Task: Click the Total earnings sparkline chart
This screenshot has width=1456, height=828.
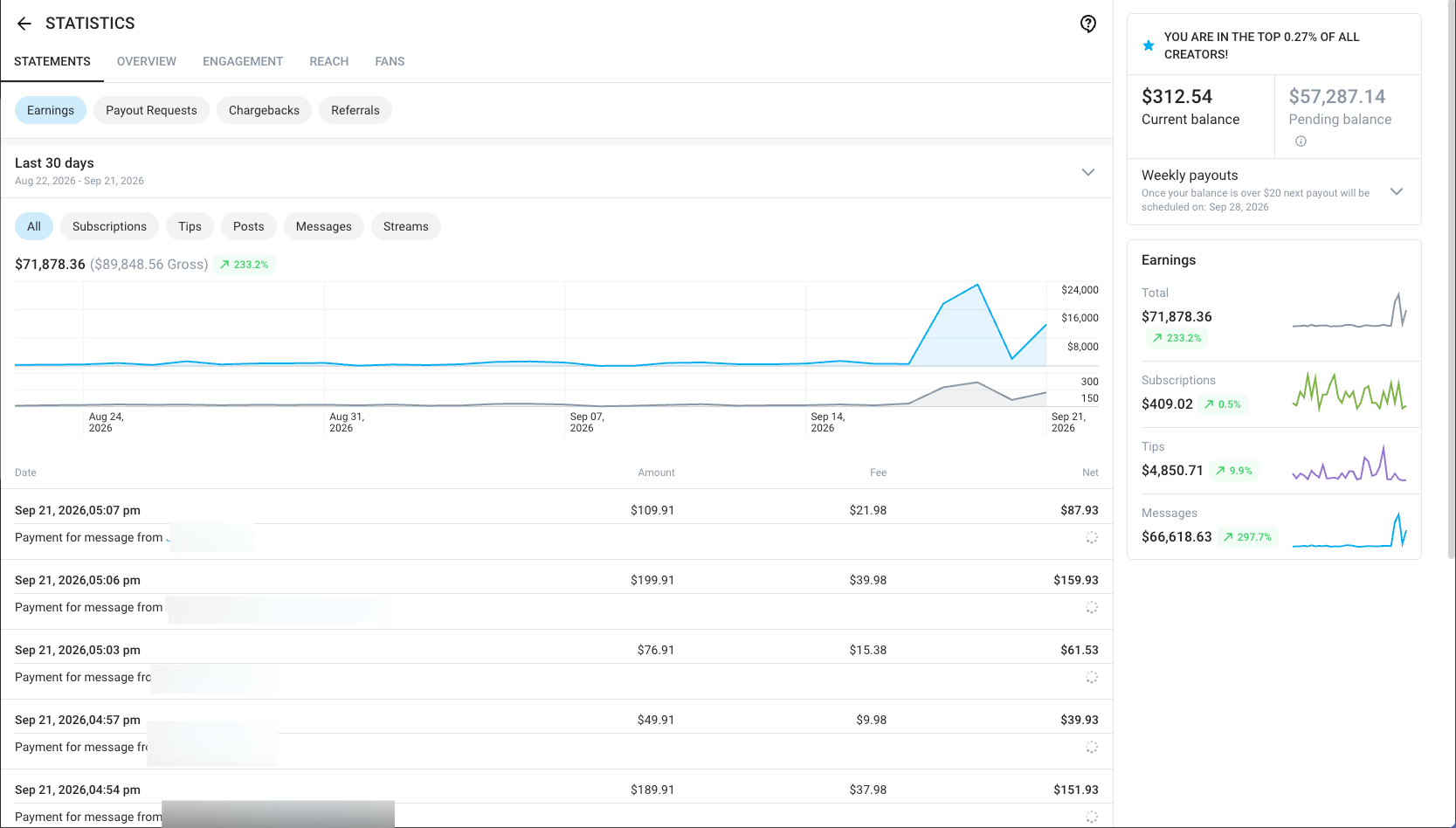Action: point(1349,311)
